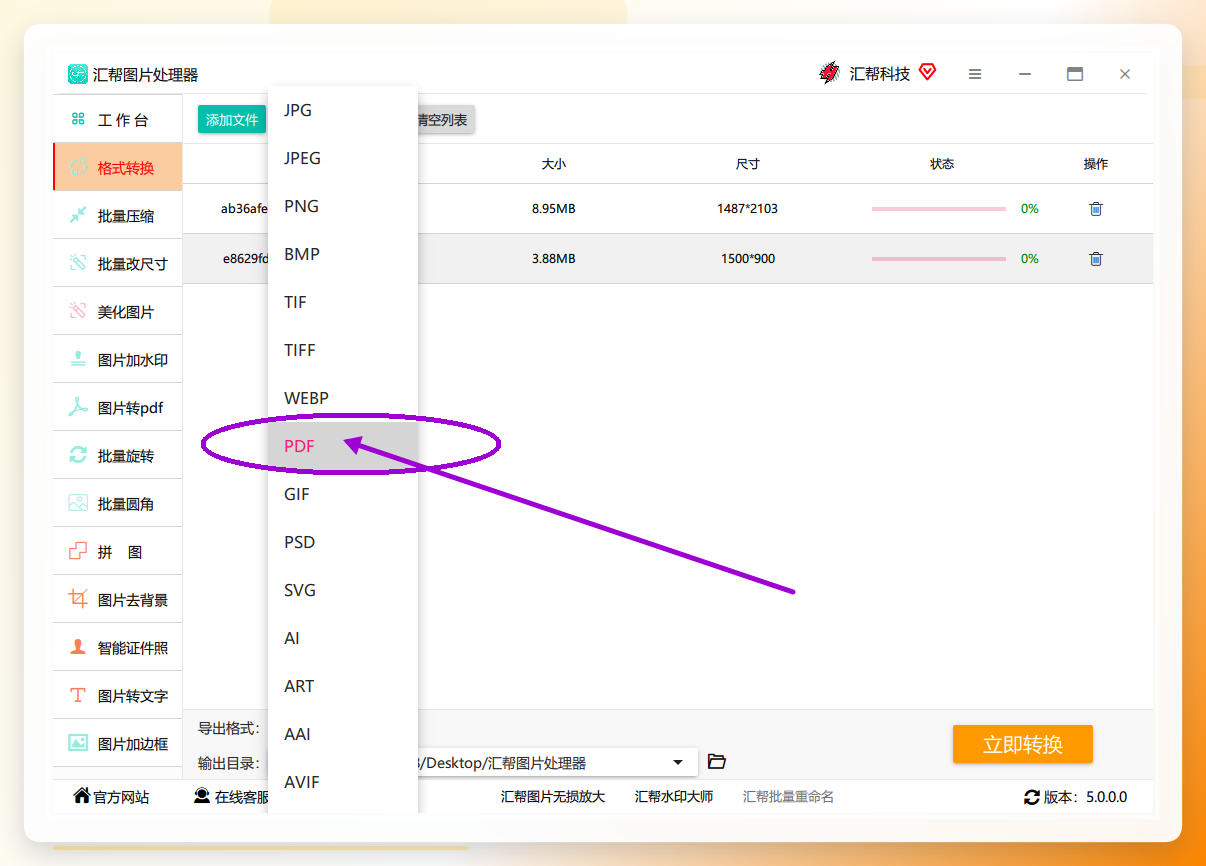Open the 批量圆角 rounded corners tool
The image size is (1206, 866).
(117, 504)
